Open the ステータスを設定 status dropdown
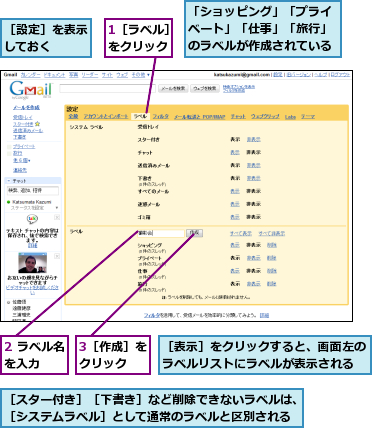 pyautogui.click(x=57, y=208)
